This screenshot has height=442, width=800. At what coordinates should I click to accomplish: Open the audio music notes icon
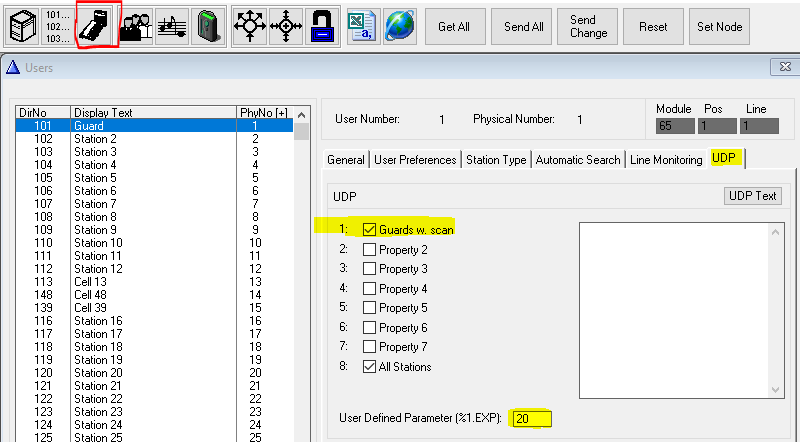tap(172, 26)
